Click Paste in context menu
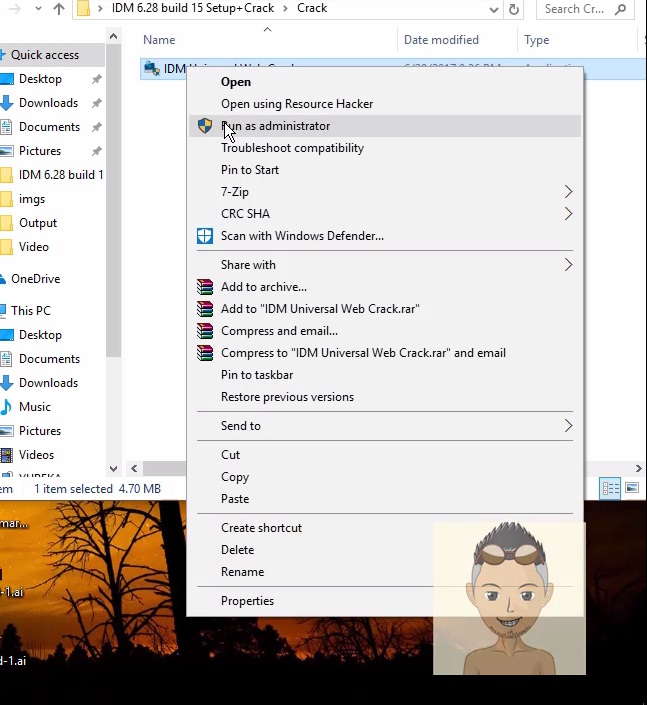 point(384,499)
